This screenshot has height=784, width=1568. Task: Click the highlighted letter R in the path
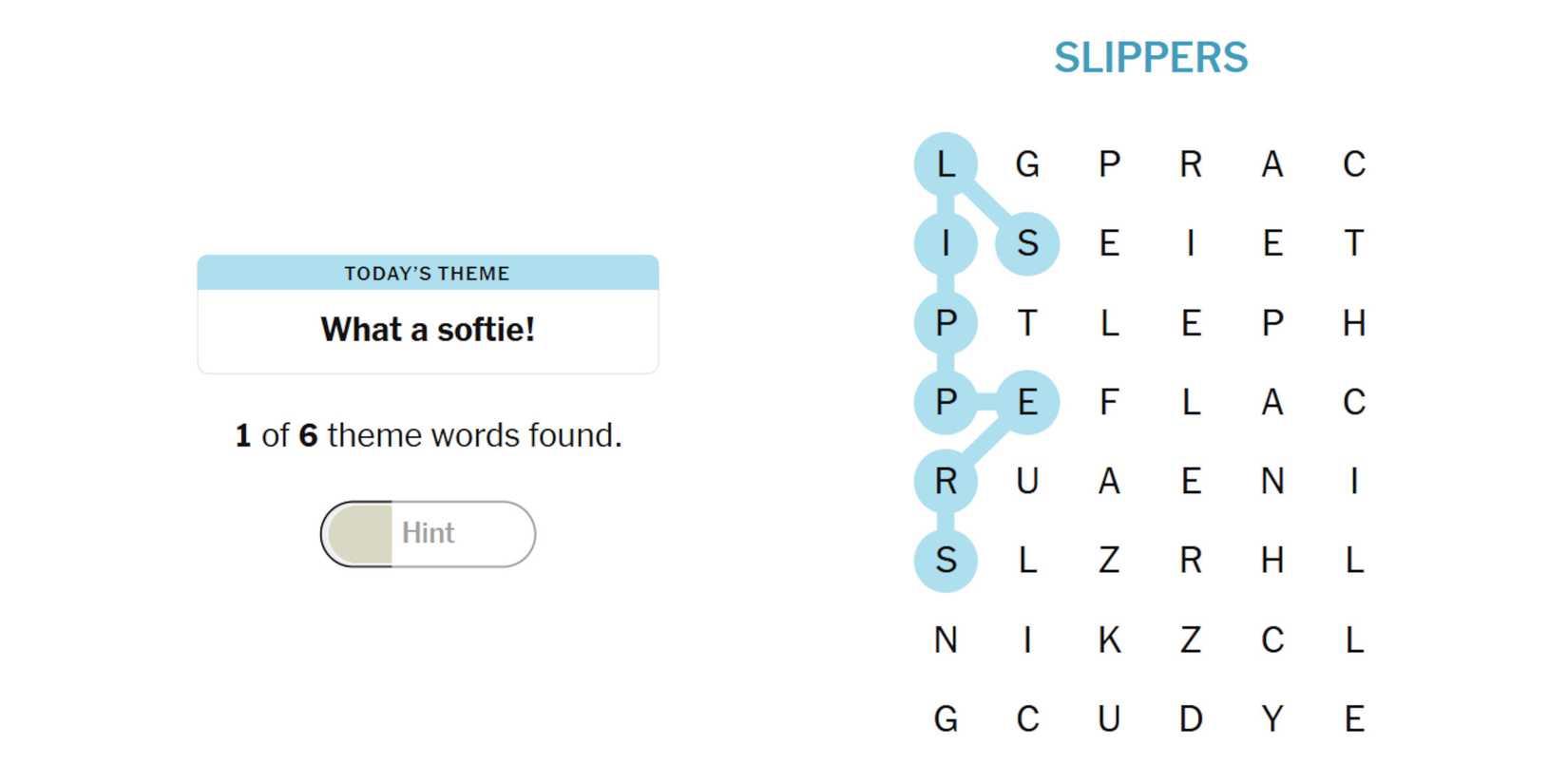[x=946, y=482]
